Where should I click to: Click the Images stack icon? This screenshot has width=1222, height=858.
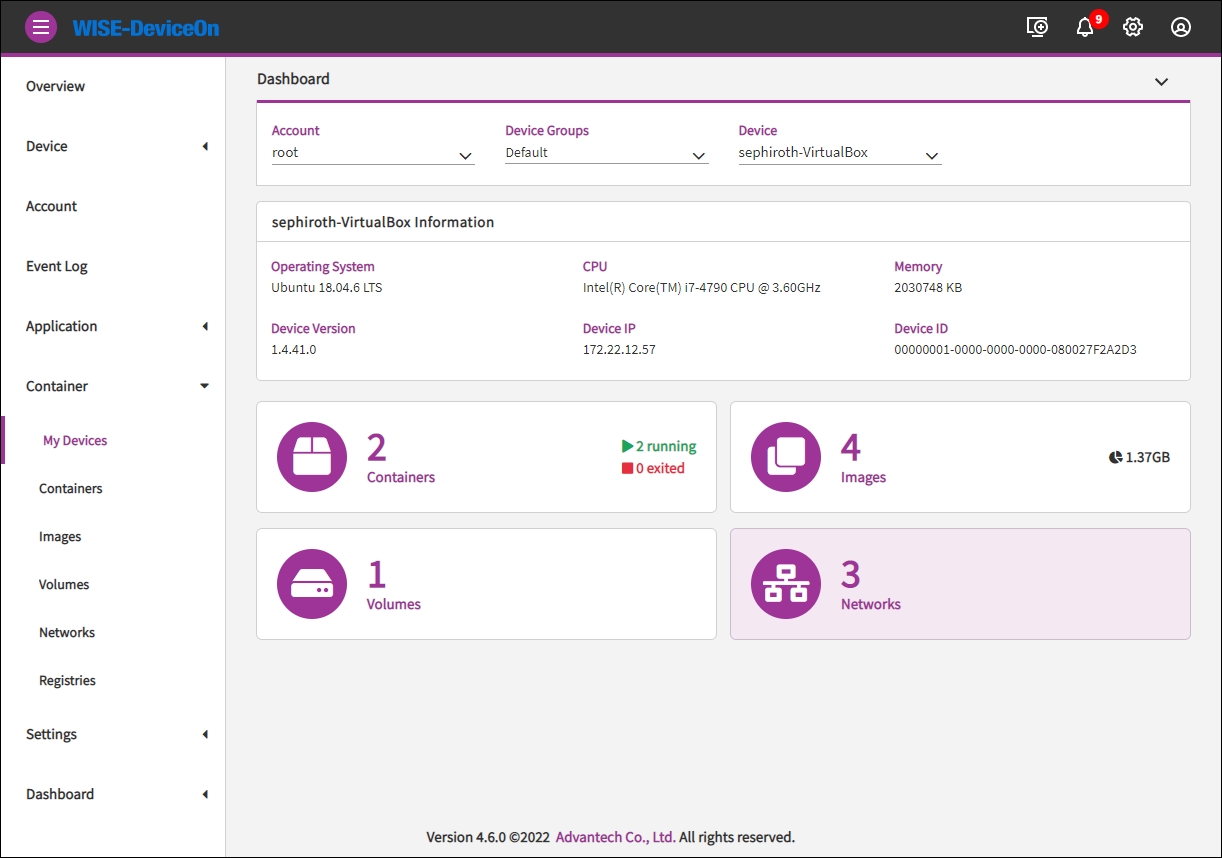pyautogui.click(x=786, y=457)
